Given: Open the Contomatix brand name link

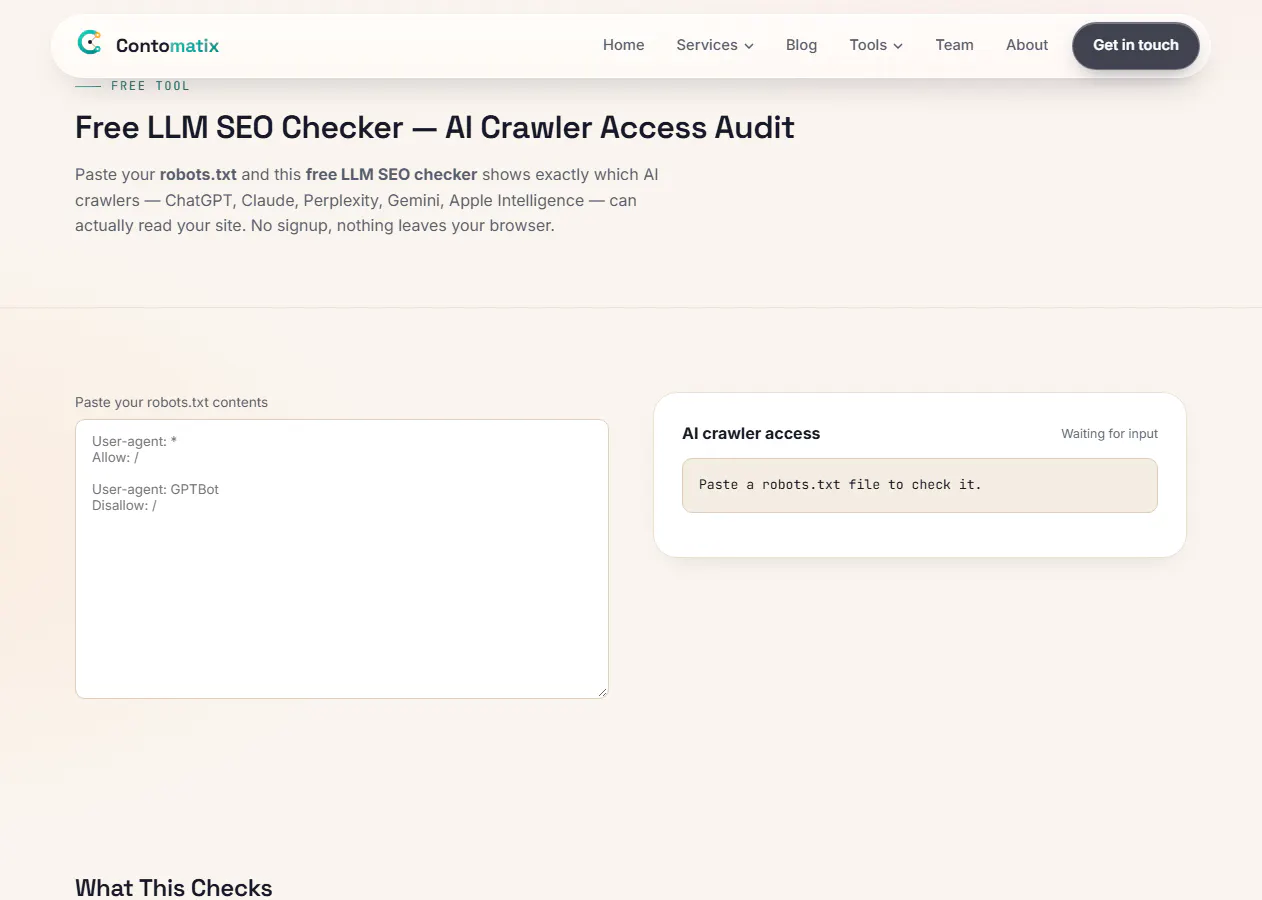Looking at the screenshot, I should [x=167, y=45].
